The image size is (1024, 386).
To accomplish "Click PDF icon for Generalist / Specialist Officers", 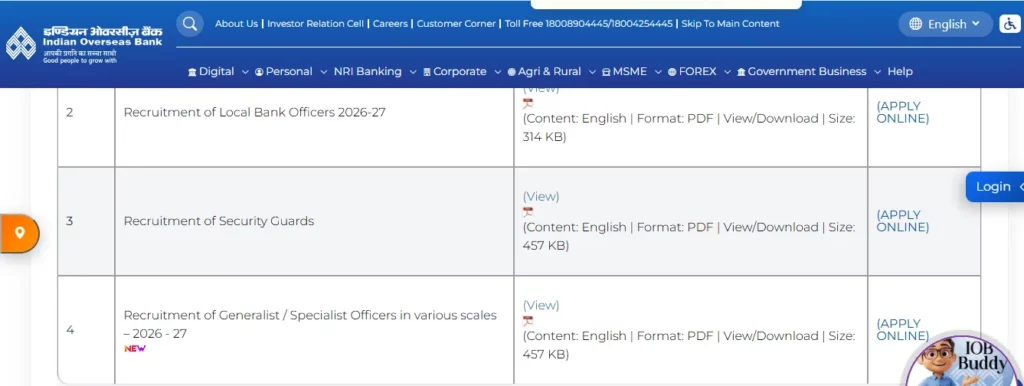I will 528,321.
